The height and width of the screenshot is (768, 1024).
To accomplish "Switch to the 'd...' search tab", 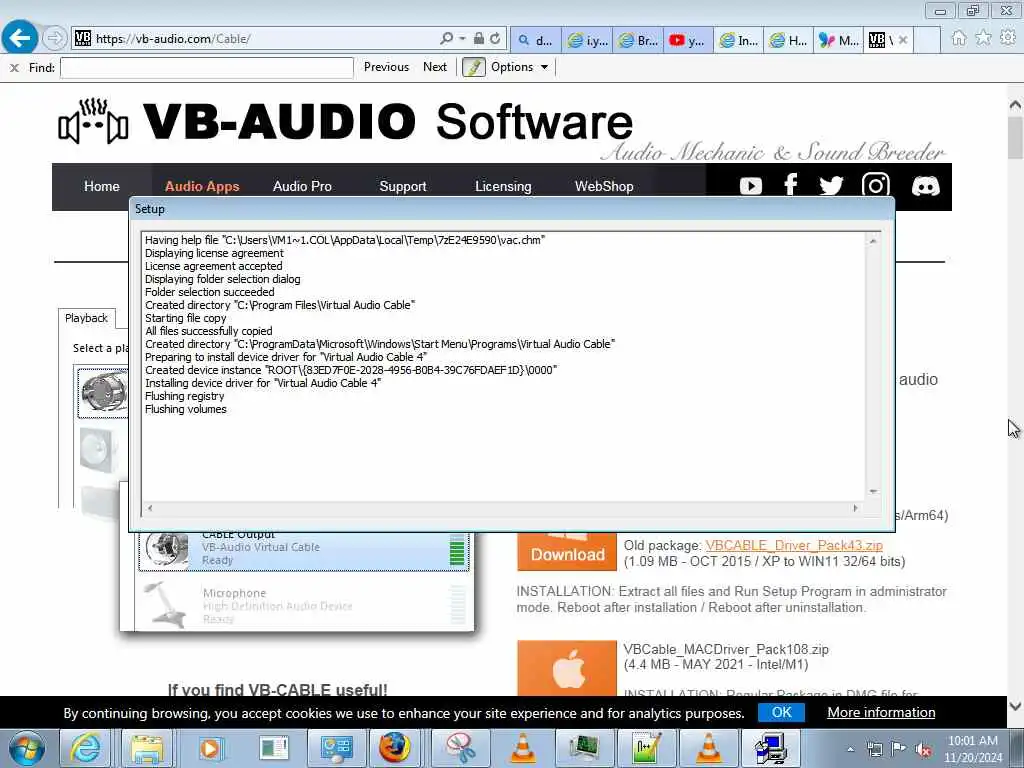I will click(x=535, y=40).
